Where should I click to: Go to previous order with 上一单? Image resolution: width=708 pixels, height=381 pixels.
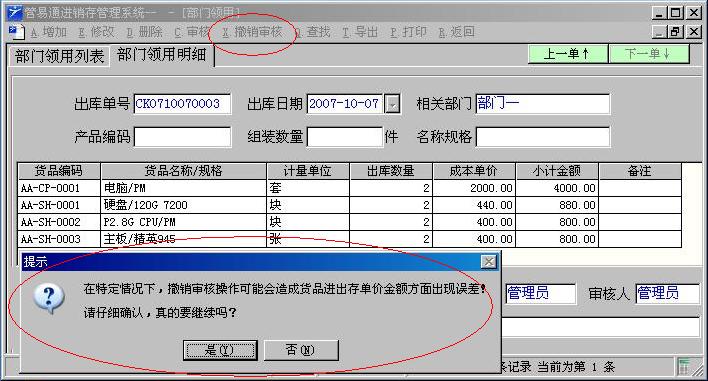tap(567, 54)
